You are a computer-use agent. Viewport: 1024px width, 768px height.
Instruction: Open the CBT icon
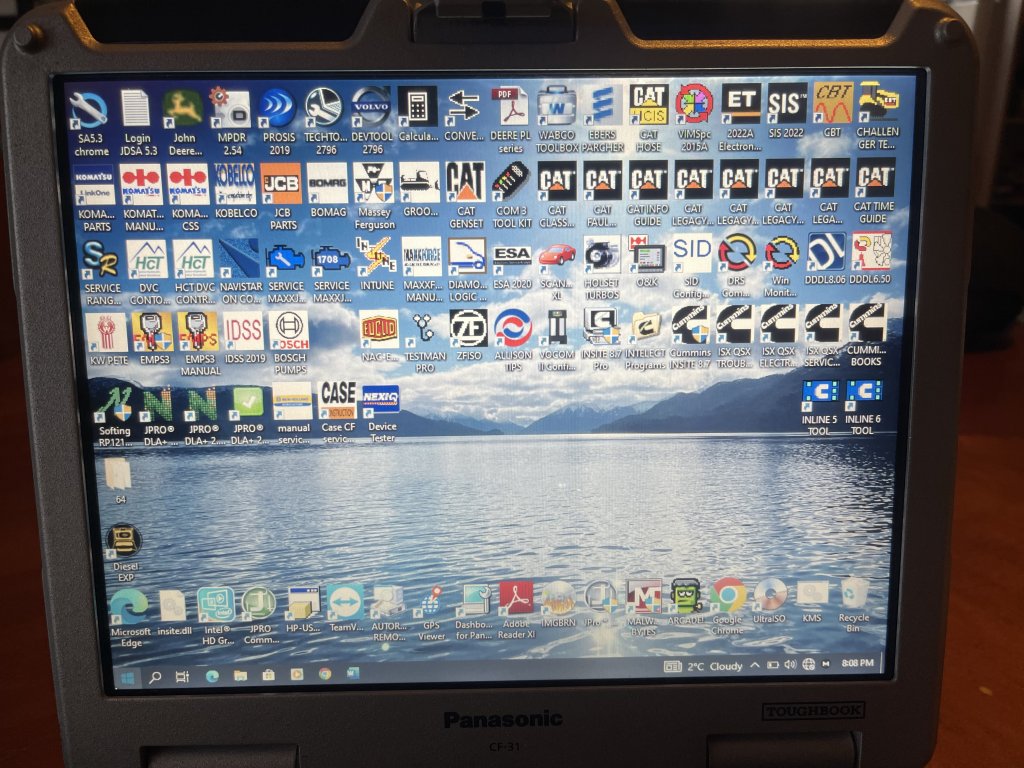point(832,103)
